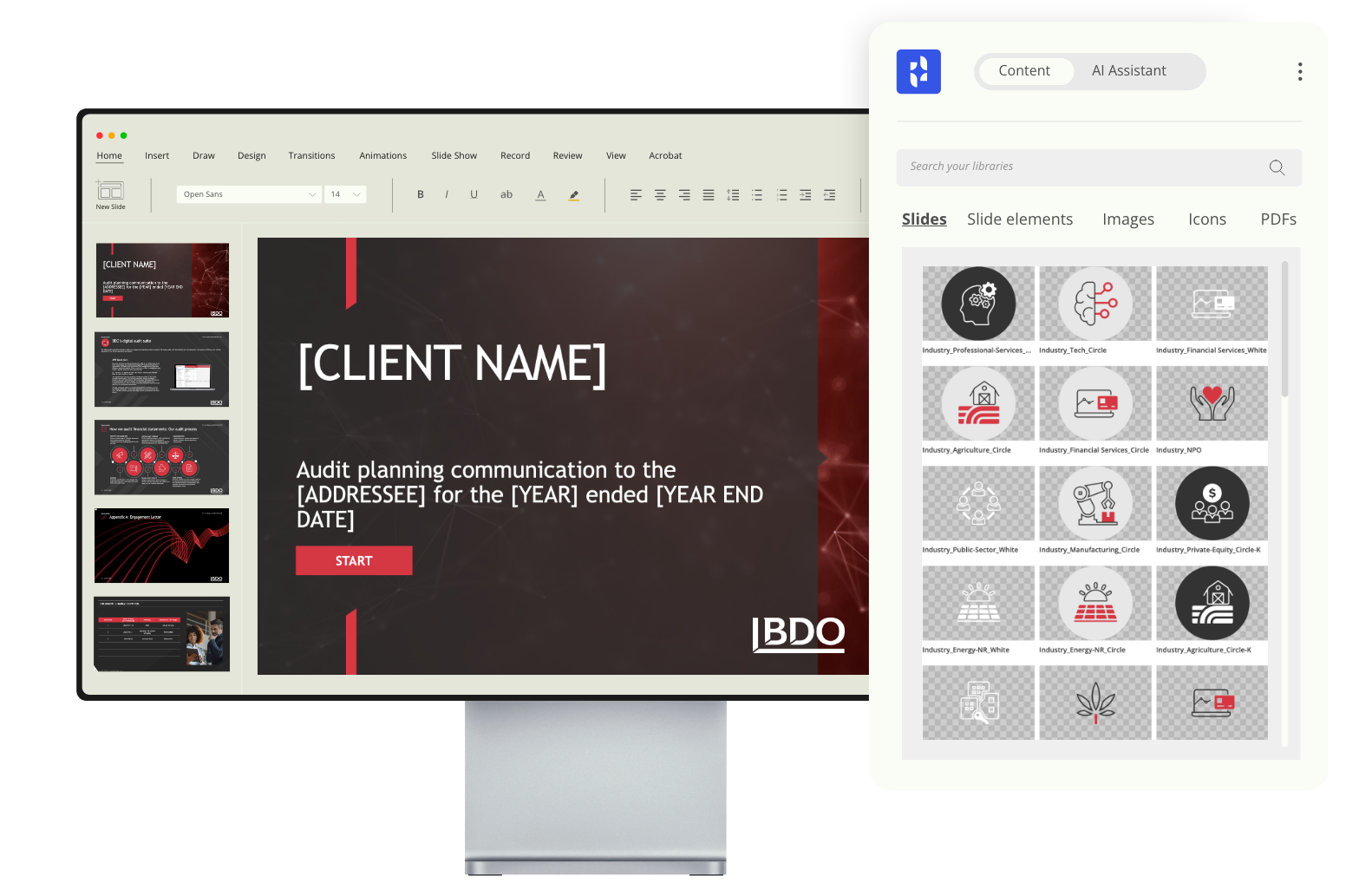The height and width of the screenshot is (896, 1372).
Task: Open the Review tab
Action: point(568,156)
